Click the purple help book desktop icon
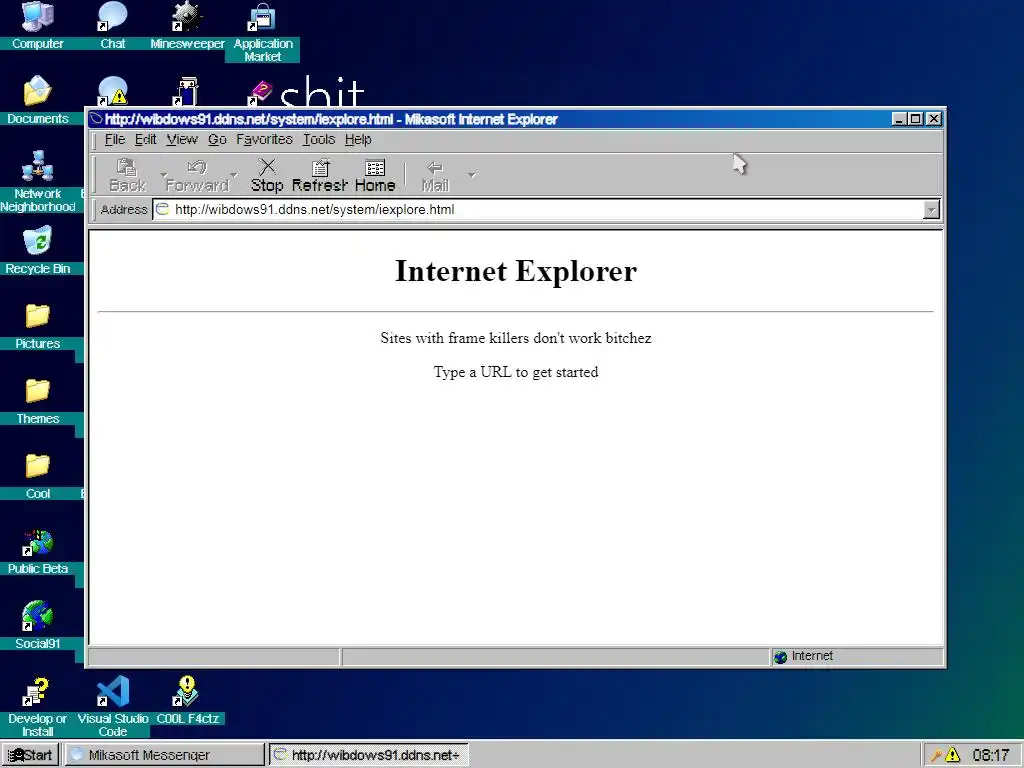 point(260,93)
